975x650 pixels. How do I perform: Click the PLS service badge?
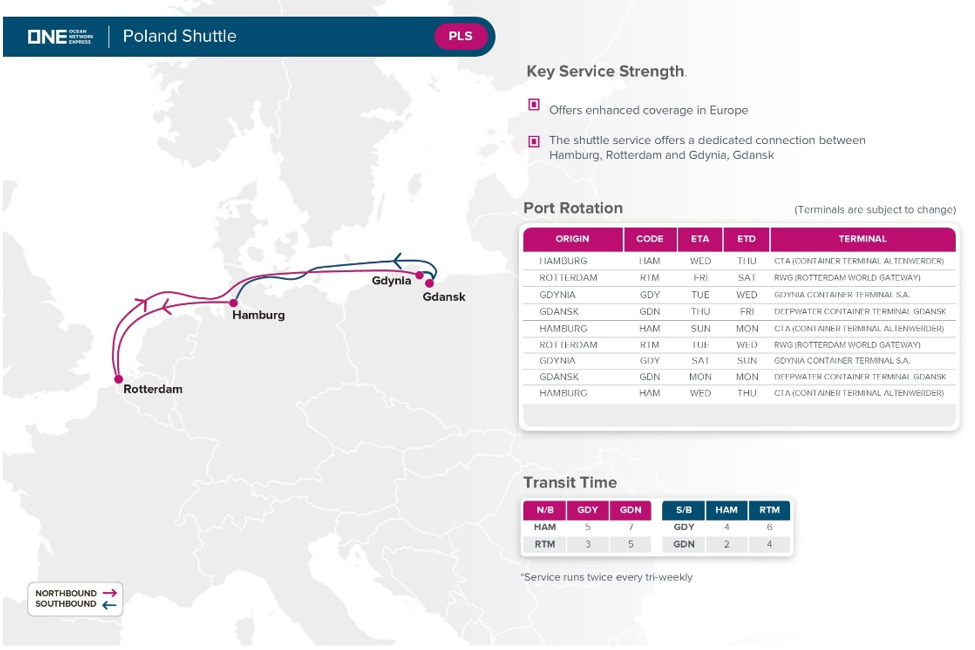pyautogui.click(x=460, y=37)
